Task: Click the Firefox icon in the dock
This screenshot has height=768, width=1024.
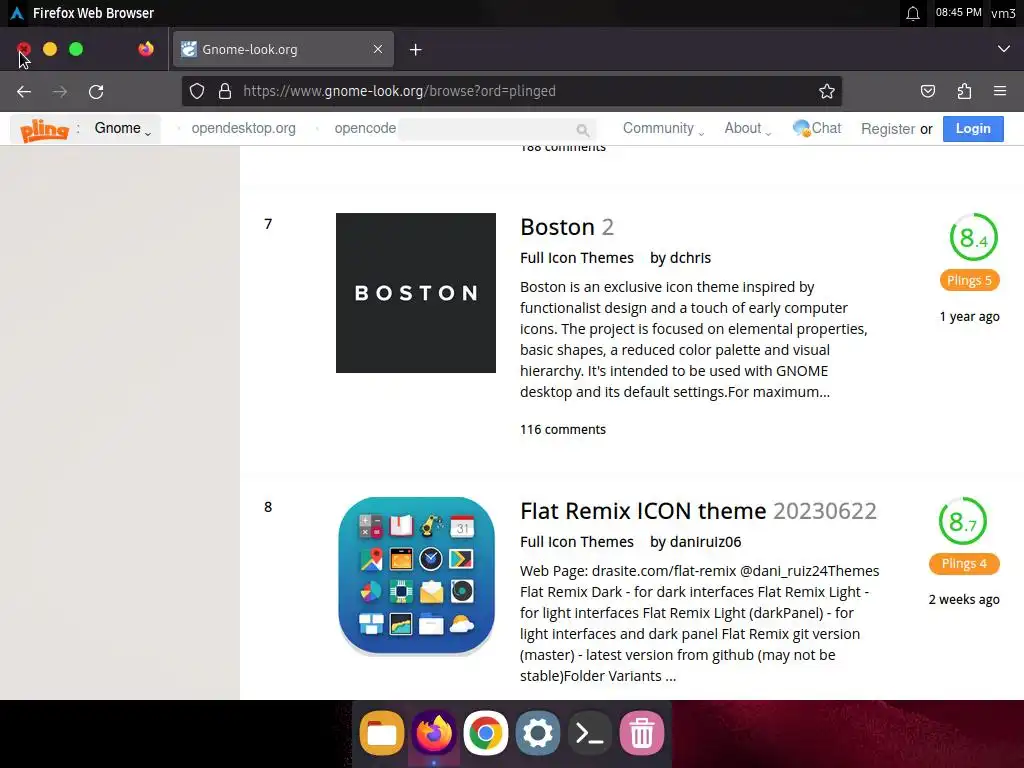Action: click(x=434, y=733)
